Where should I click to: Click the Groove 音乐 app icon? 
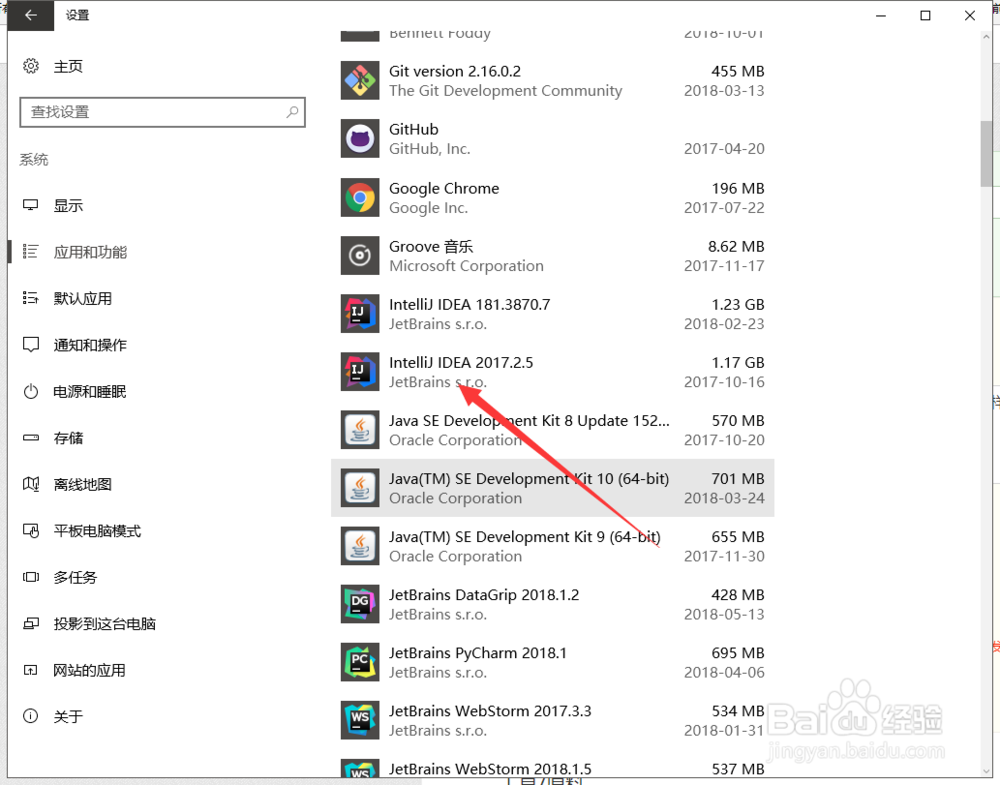coord(360,256)
